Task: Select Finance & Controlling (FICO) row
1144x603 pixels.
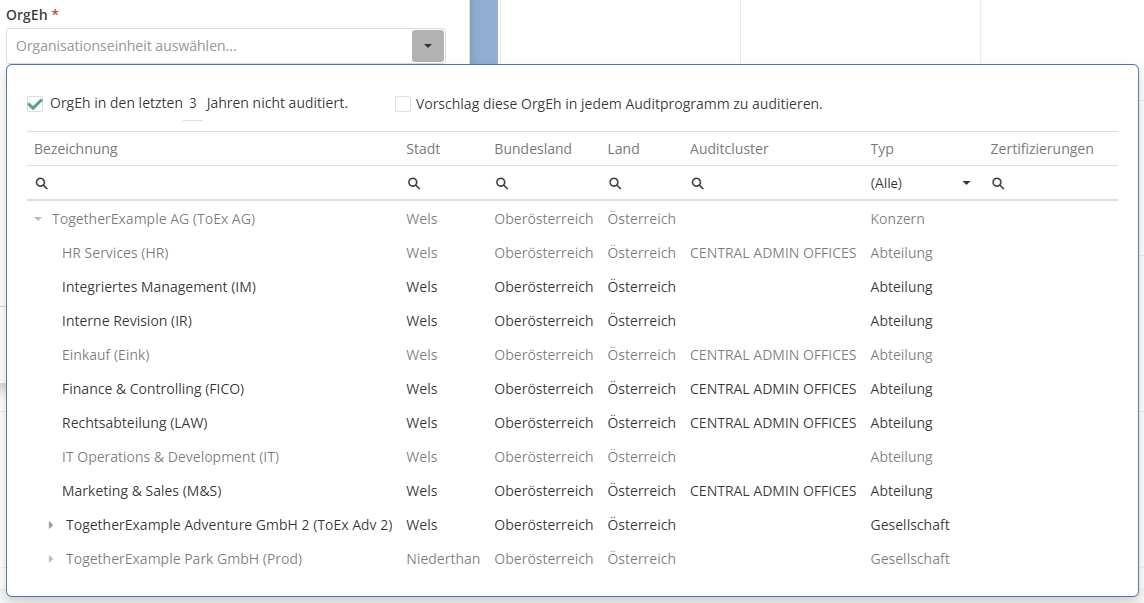Action: click(x=153, y=389)
